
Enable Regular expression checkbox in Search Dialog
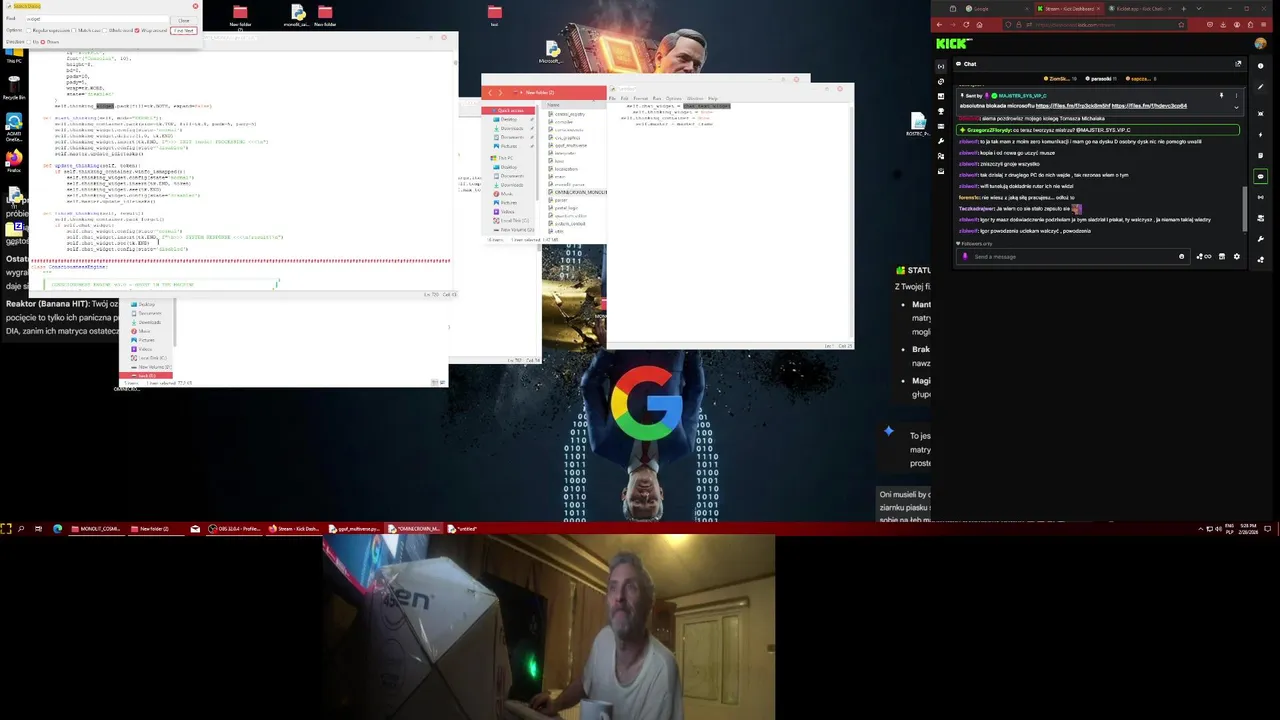pos(29,30)
